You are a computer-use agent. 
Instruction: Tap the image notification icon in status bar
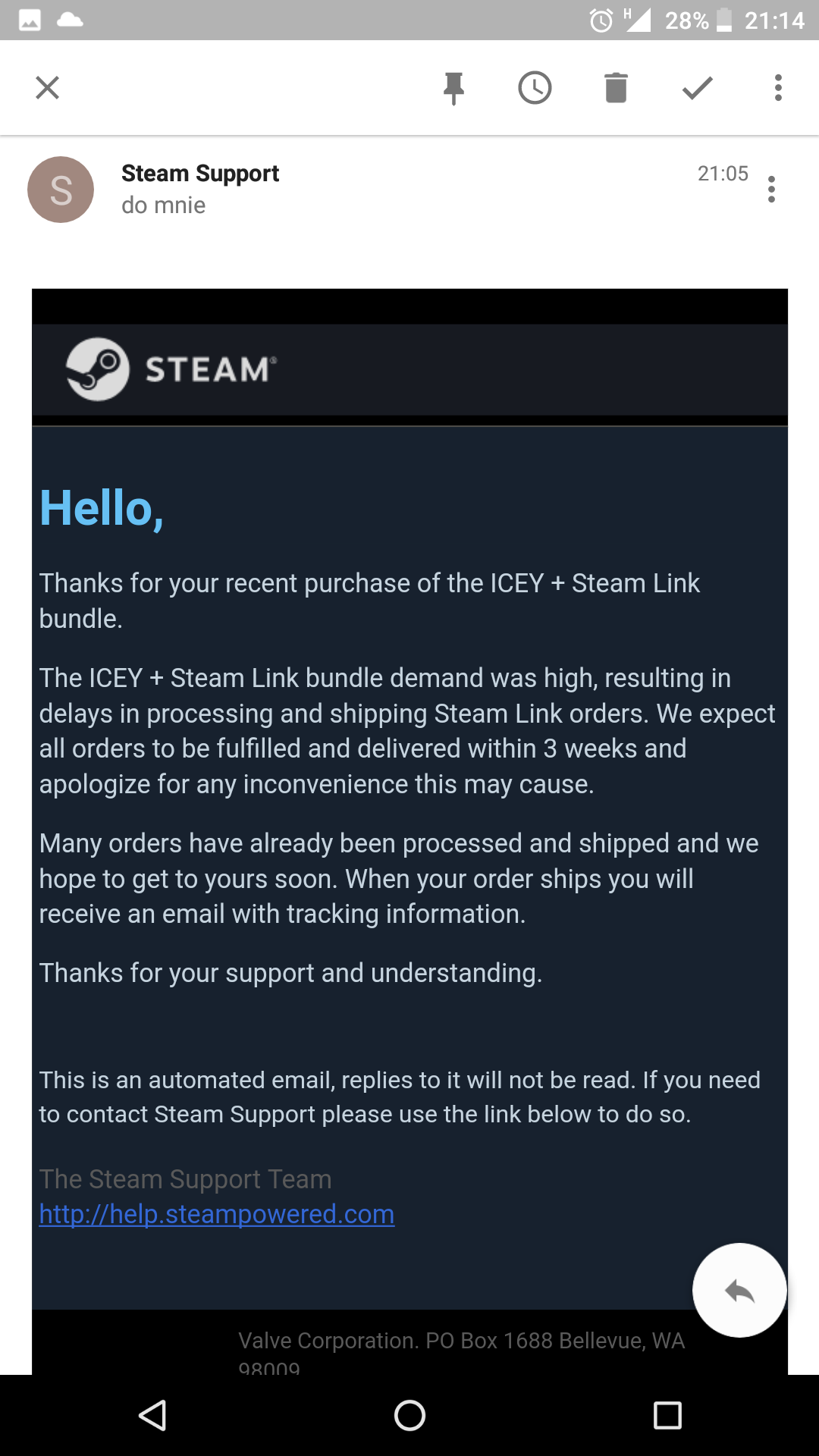tap(30, 20)
